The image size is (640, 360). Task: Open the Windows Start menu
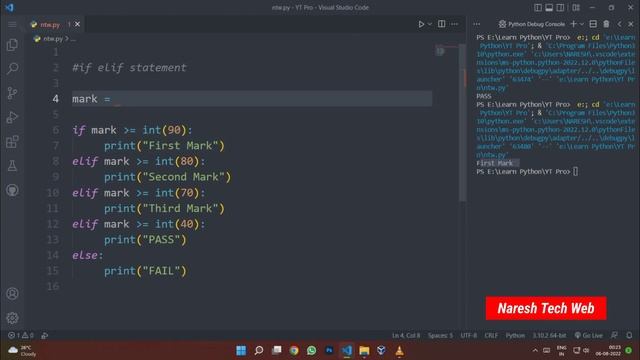point(241,350)
